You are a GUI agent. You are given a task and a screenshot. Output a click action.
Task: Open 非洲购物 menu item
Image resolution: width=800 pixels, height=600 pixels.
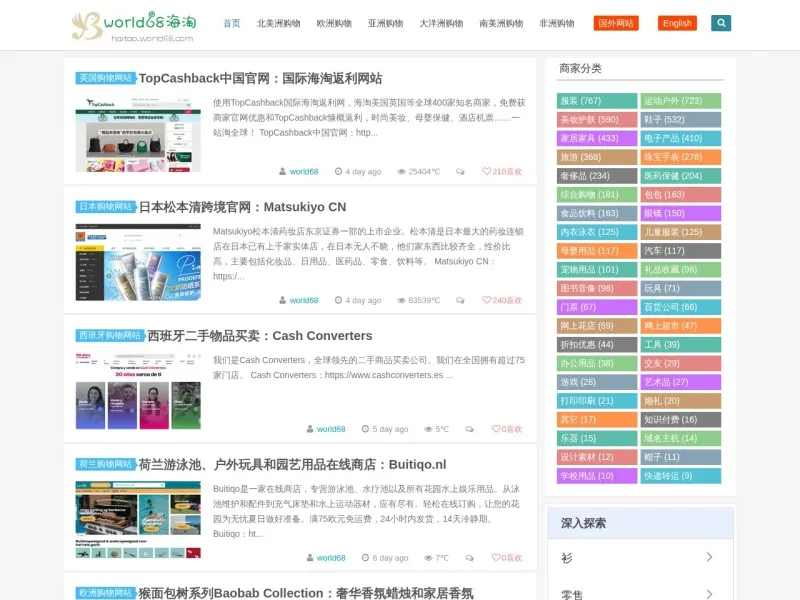click(x=557, y=23)
